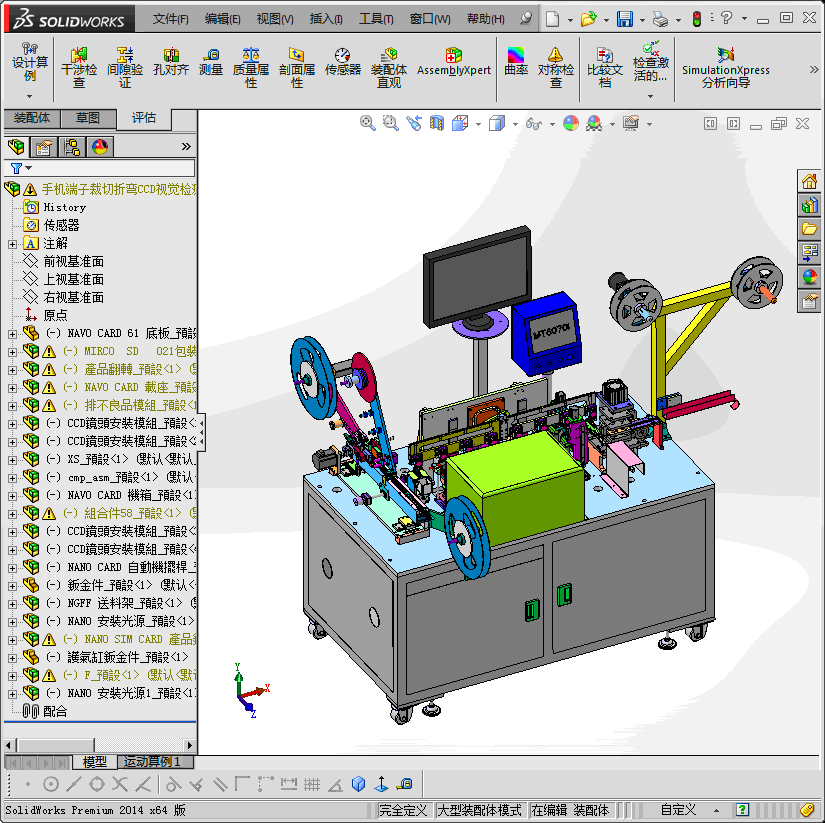Expand the NAVO CARD 61 底板 tree node
The height and width of the screenshot is (823, 825).
(13, 334)
